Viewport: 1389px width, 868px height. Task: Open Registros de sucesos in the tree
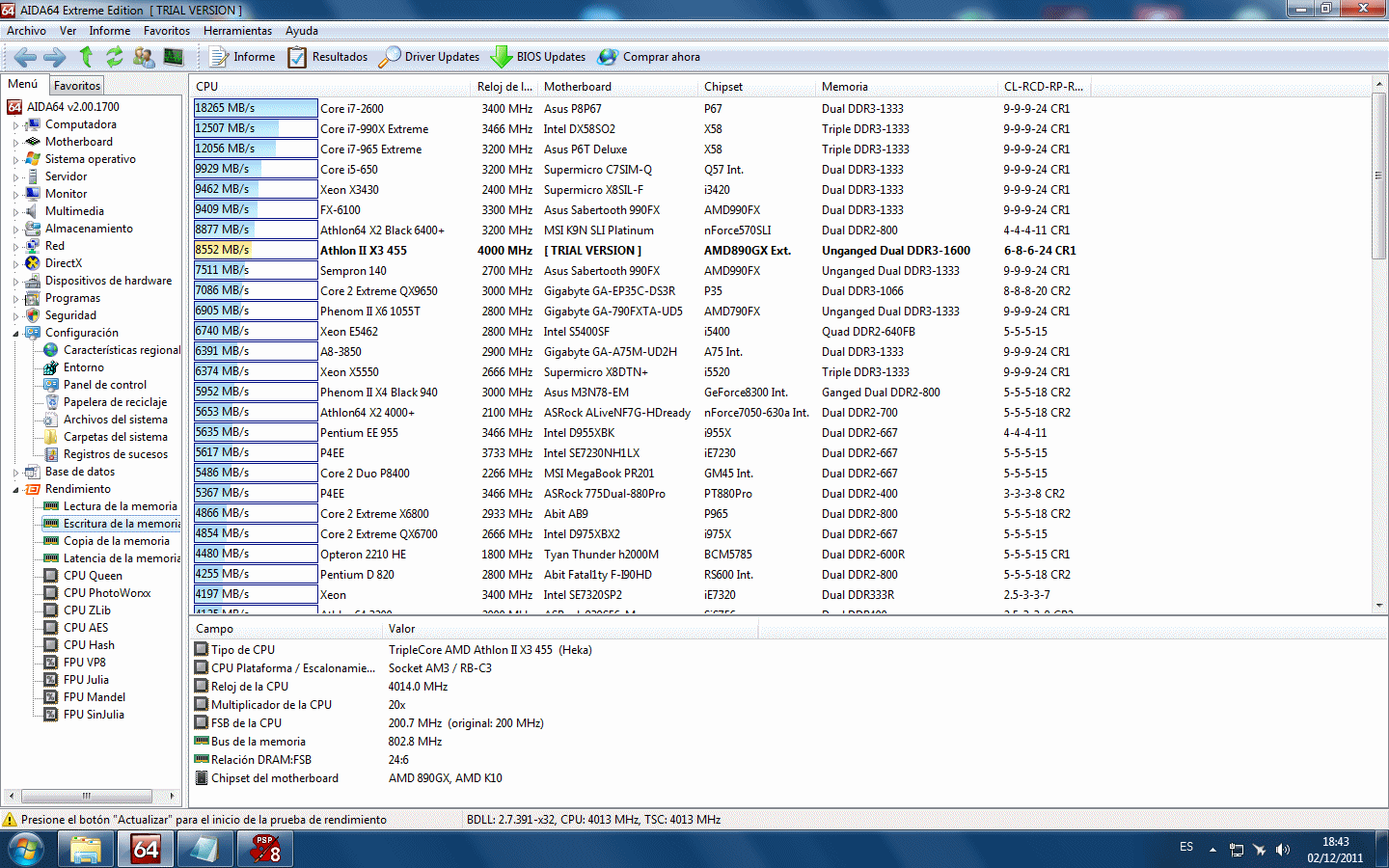click(115, 454)
